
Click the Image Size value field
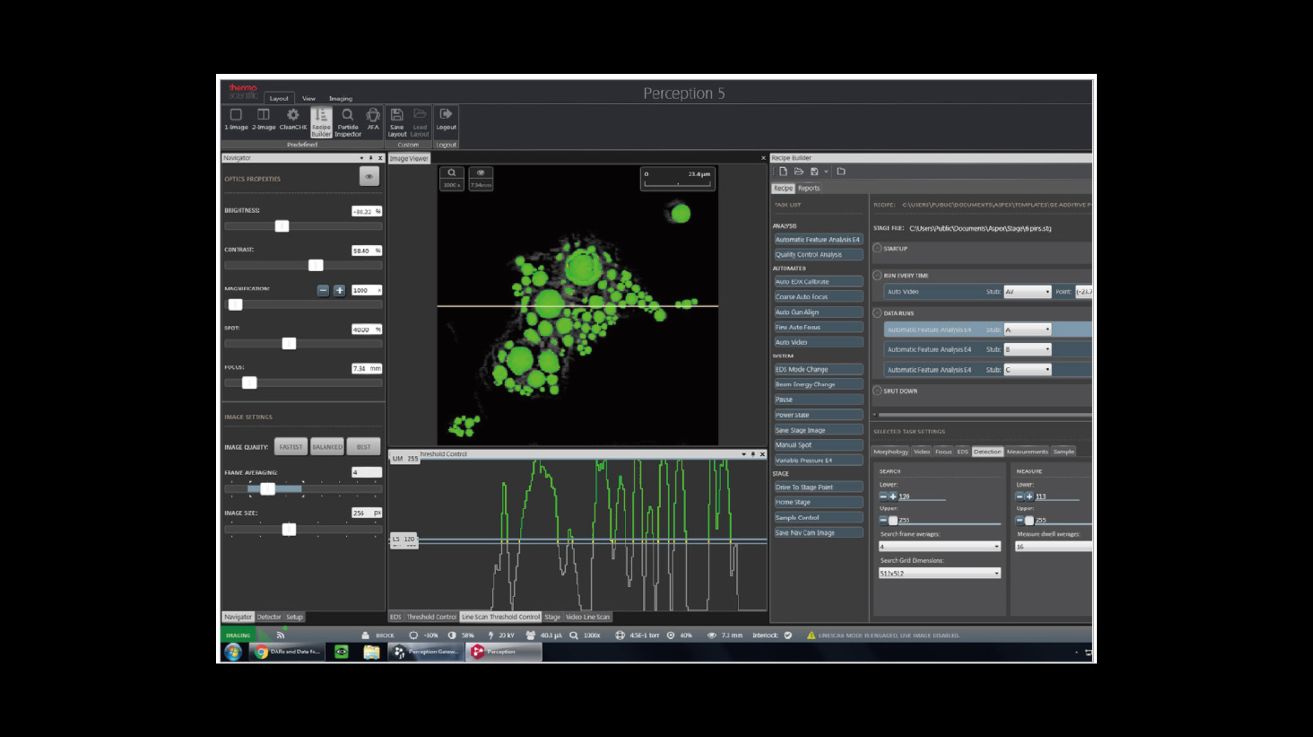pyautogui.click(x=366, y=512)
